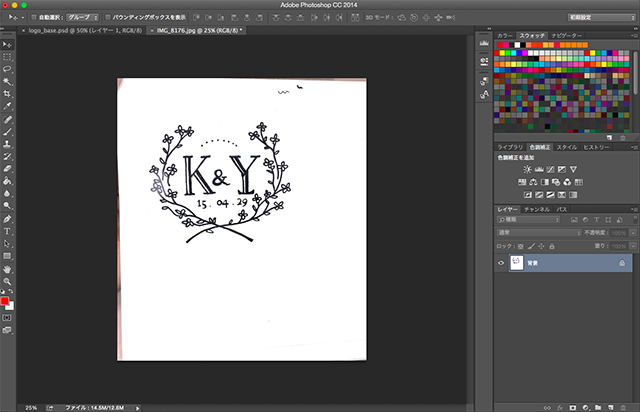This screenshot has width=640, height=412.
Task: Open the 通常 blend mode dropdown
Action: (x=539, y=233)
